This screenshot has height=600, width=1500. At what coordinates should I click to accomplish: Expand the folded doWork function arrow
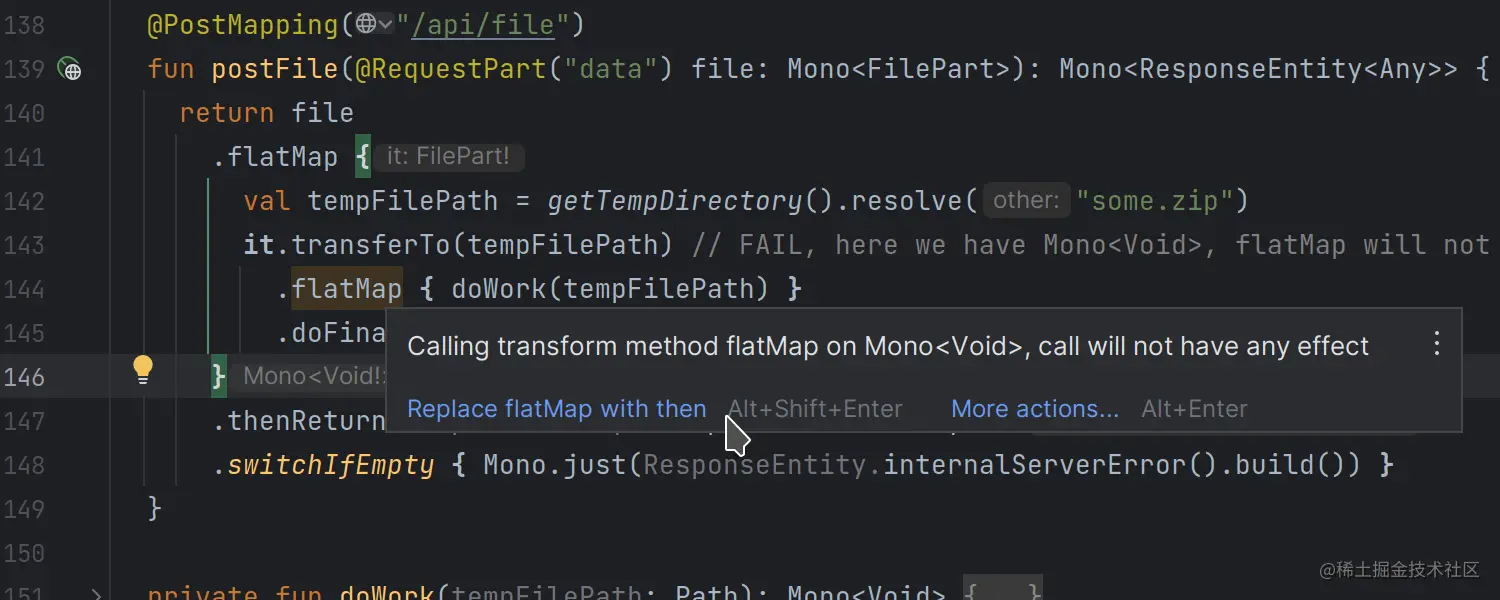96,593
